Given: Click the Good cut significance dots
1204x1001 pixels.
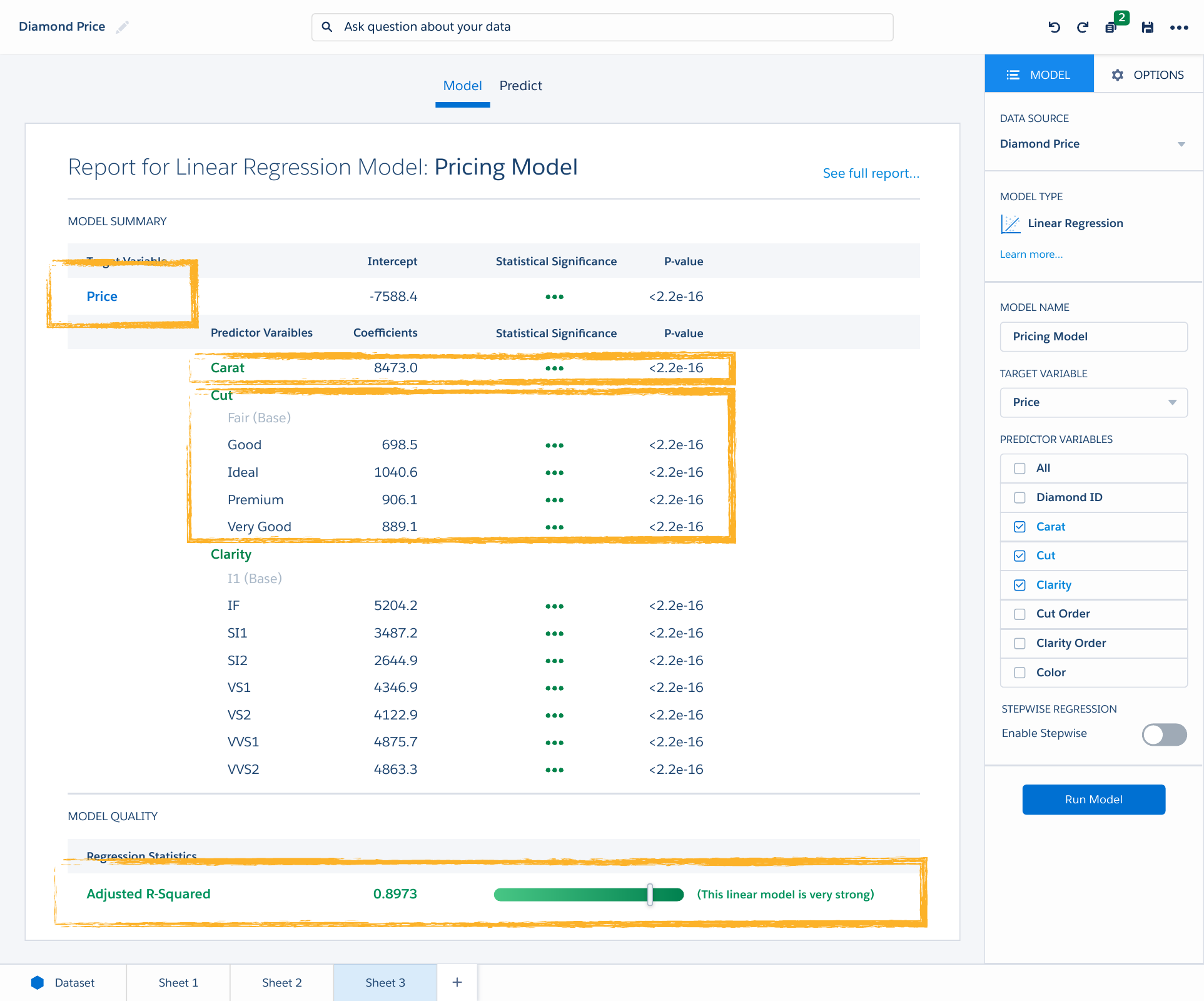Looking at the screenshot, I should 554,445.
